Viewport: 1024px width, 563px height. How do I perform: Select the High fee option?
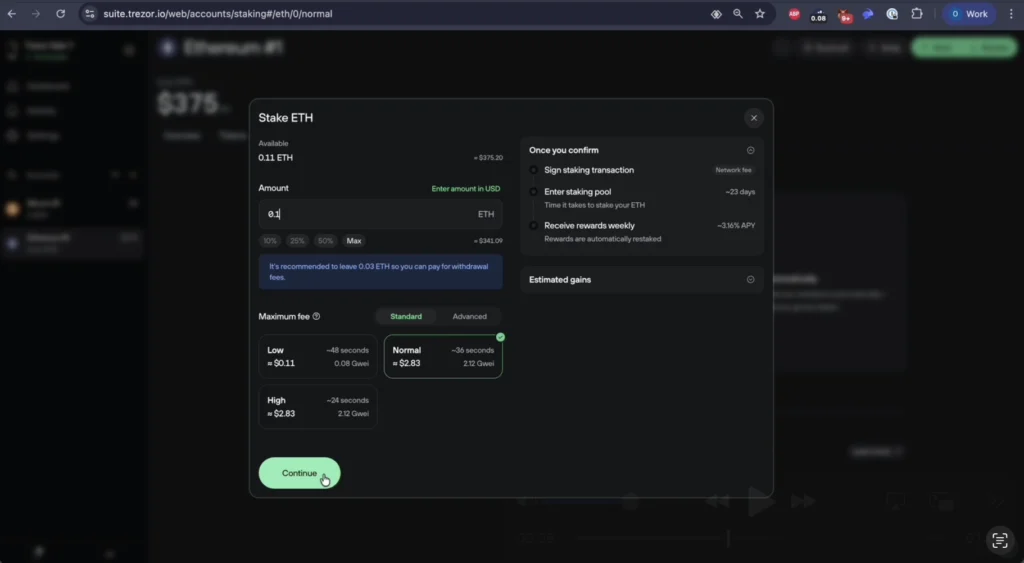tap(317, 407)
